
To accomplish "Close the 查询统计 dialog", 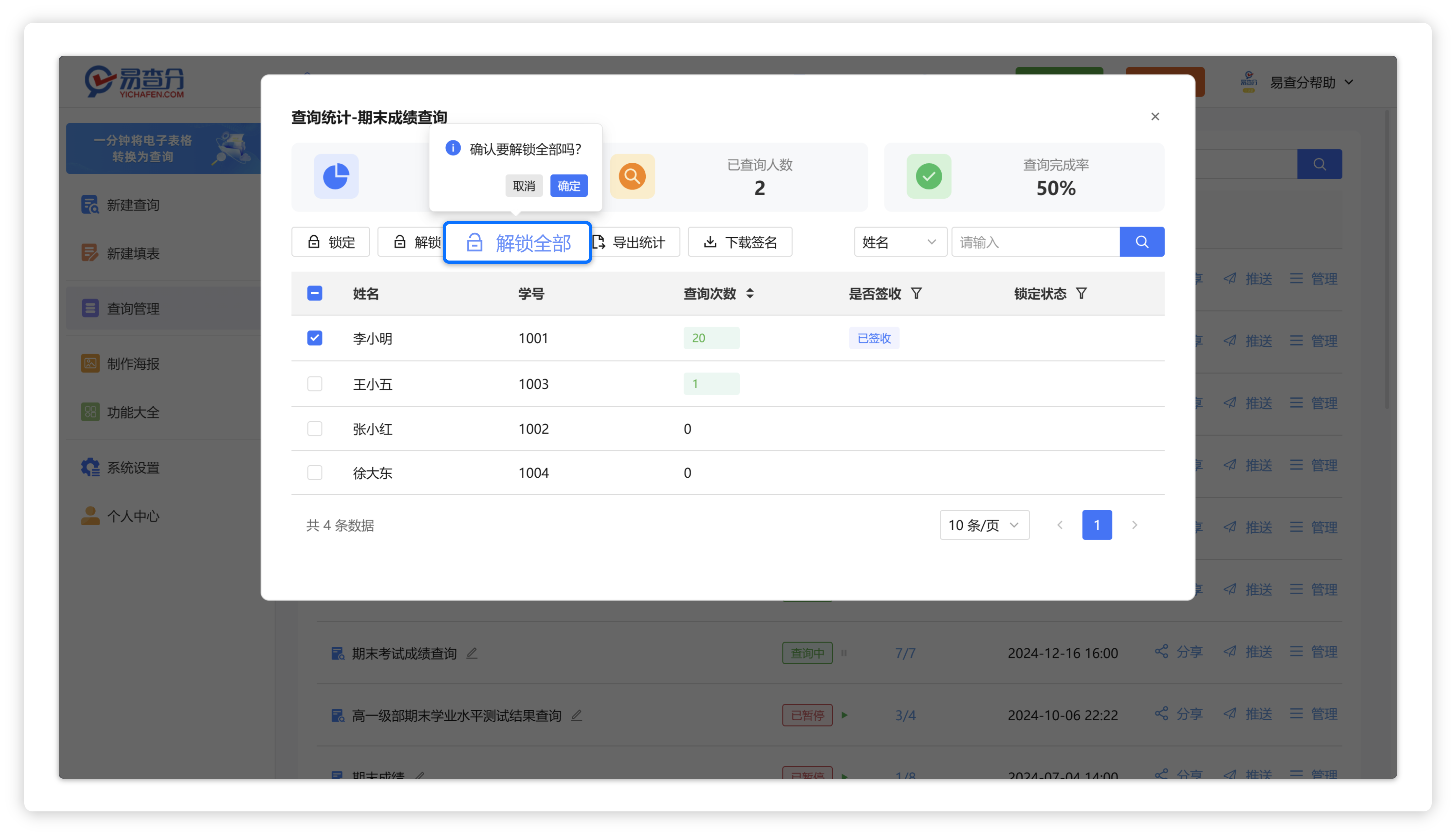I will (x=1155, y=117).
